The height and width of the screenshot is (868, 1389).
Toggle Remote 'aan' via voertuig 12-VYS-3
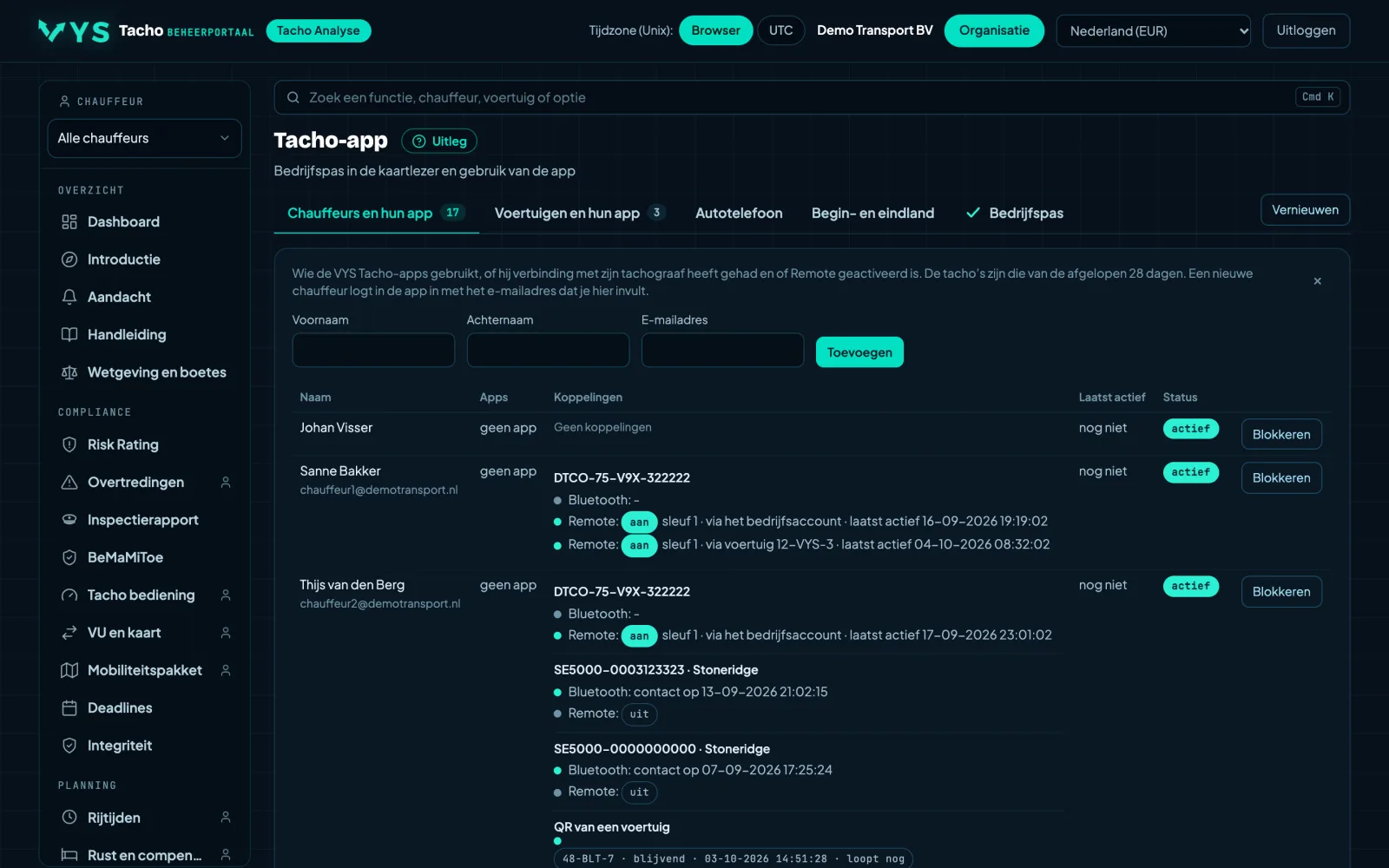click(x=639, y=545)
